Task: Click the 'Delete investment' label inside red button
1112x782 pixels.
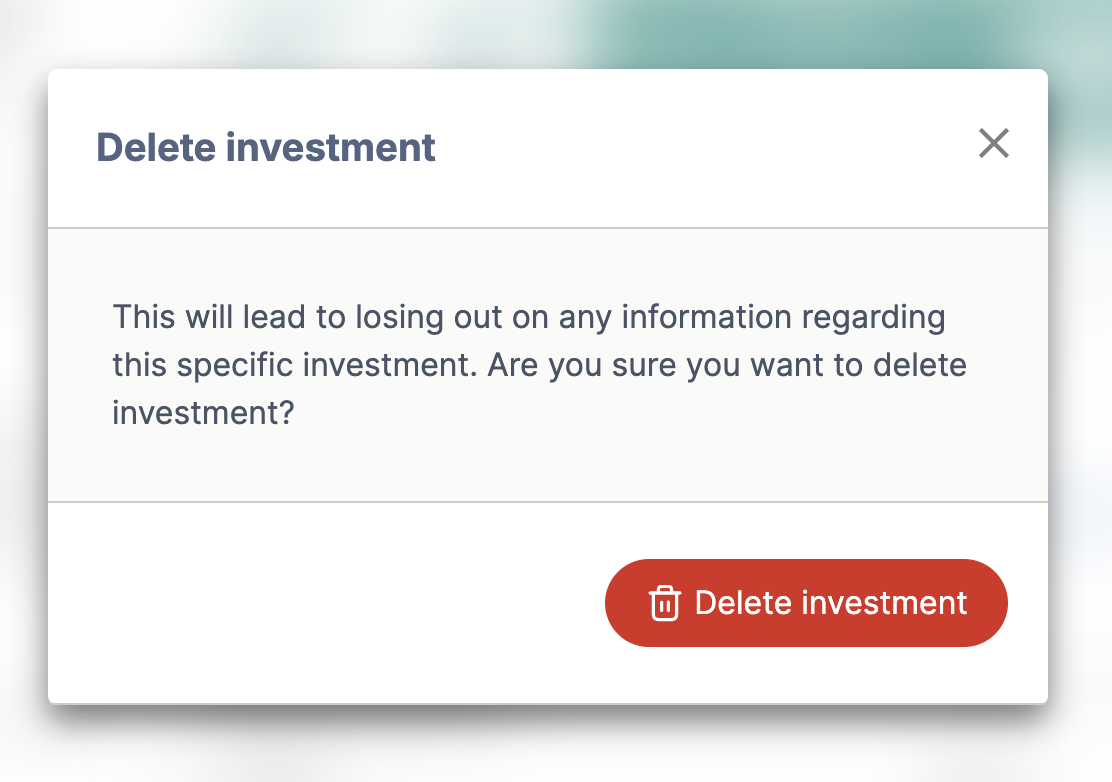Action: (x=830, y=603)
